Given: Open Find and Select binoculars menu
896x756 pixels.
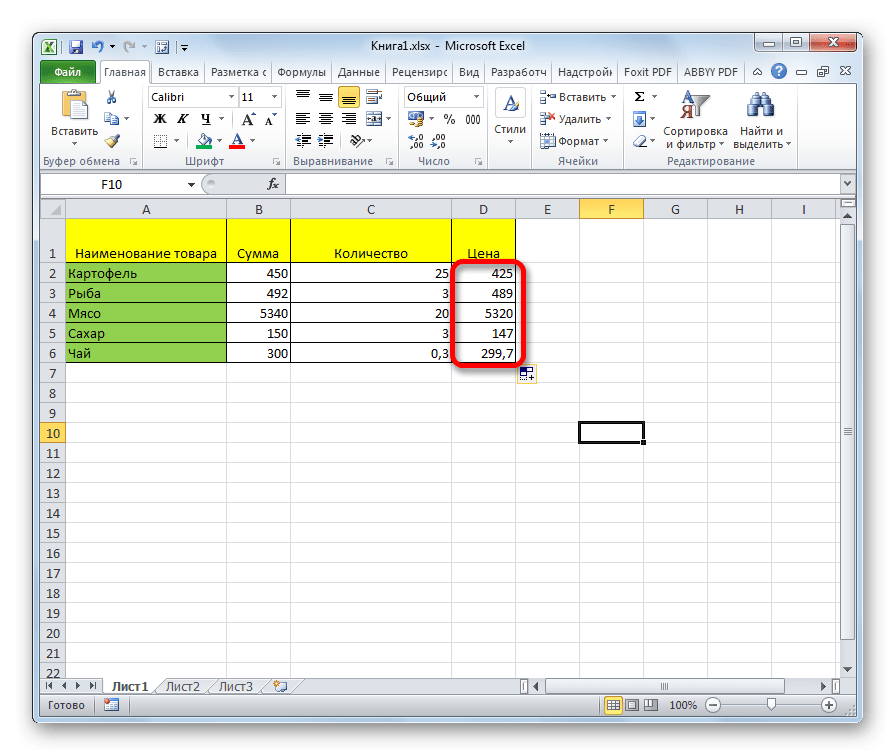Looking at the screenshot, I should [x=761, y=120].
